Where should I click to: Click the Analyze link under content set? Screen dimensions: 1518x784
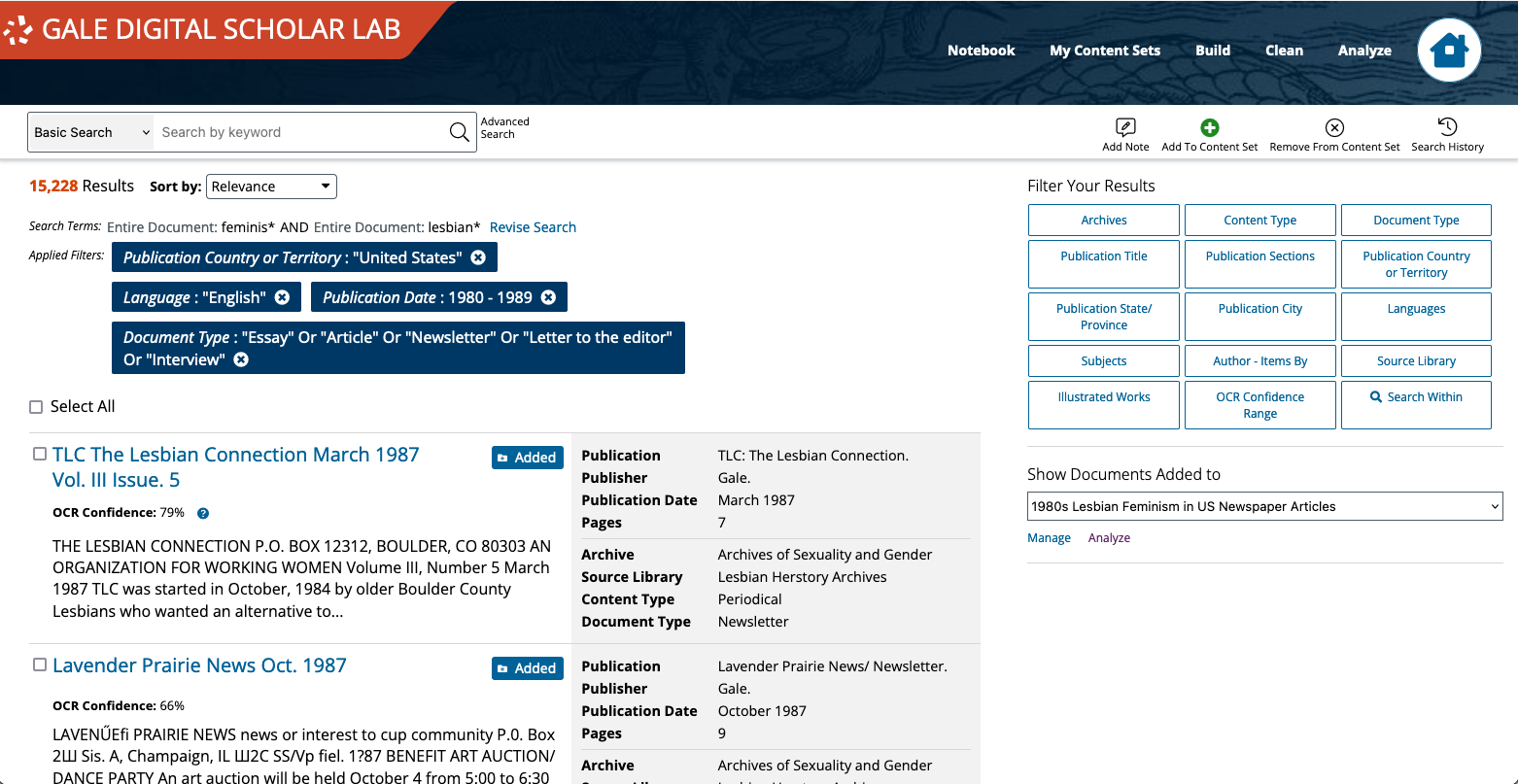coord(1109,538)
